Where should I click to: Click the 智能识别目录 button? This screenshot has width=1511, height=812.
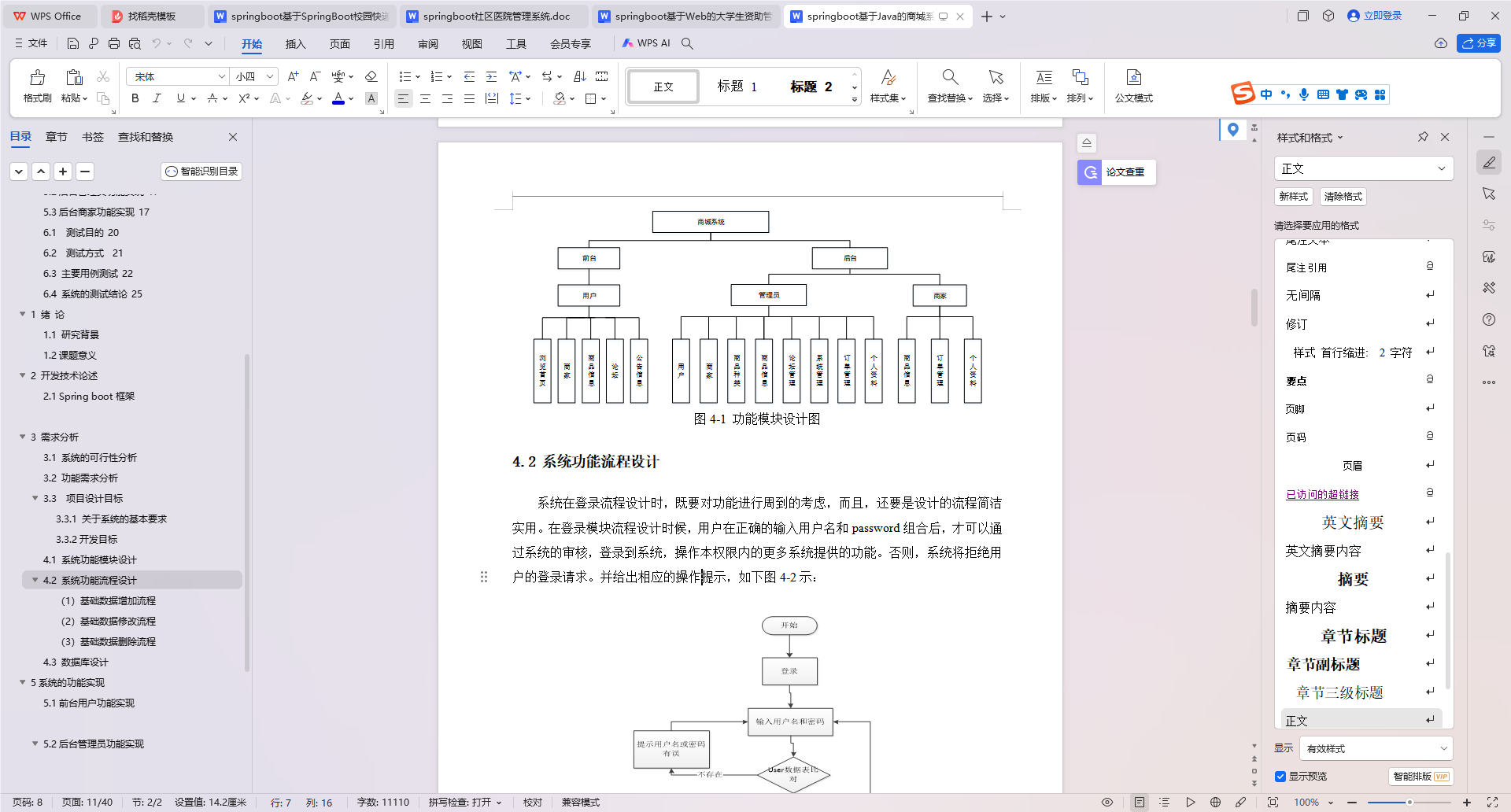pos(201,171)
